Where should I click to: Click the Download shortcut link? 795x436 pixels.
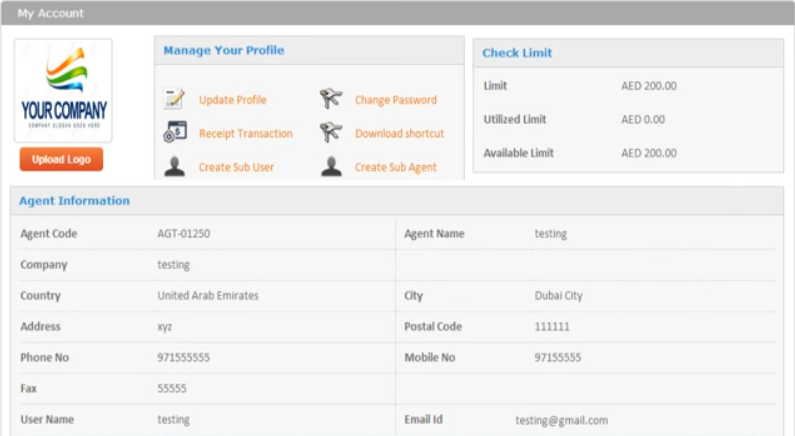(399, 133)
